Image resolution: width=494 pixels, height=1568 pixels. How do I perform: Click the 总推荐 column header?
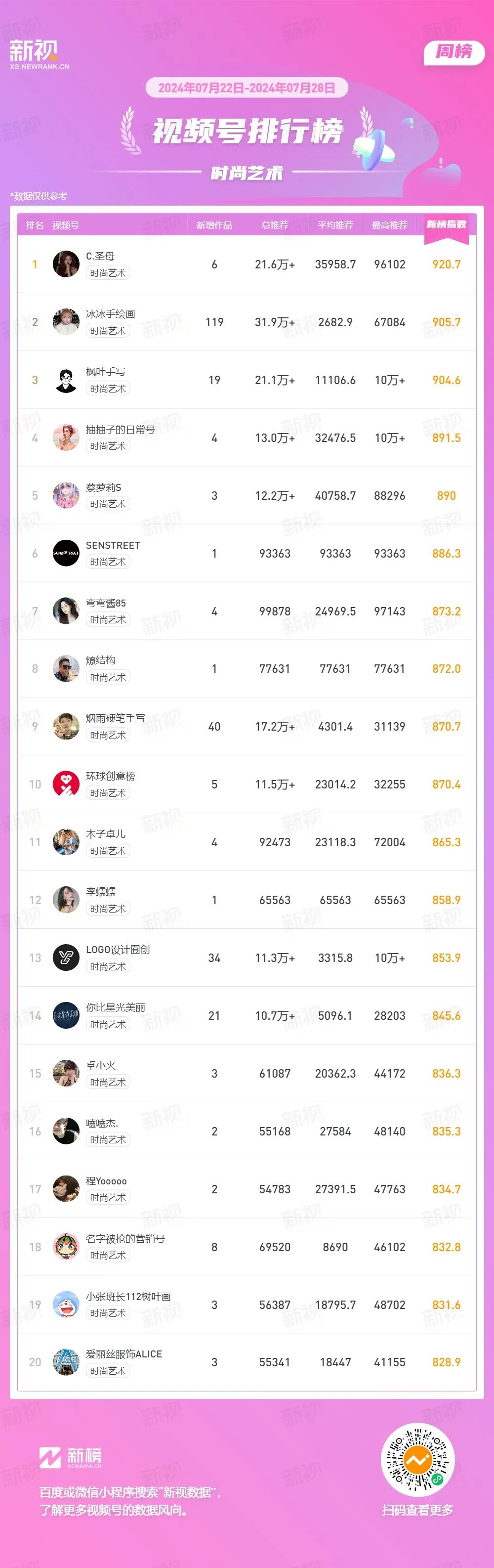pyautogui.click(x=275, y=225)
